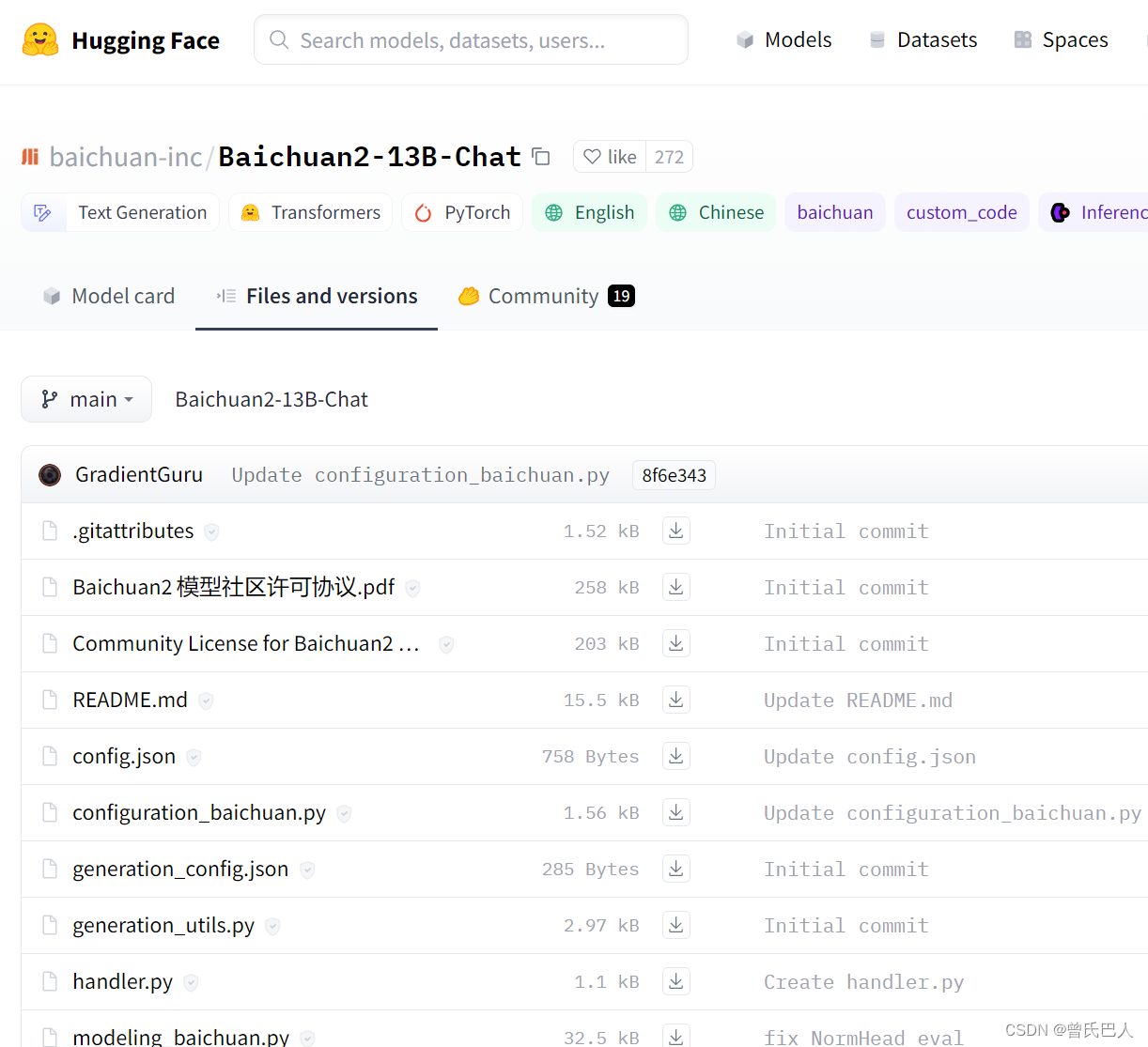Click the search magnifier icon
The height and width of the screenshot is (1047, 1148).
pos(279,39)
